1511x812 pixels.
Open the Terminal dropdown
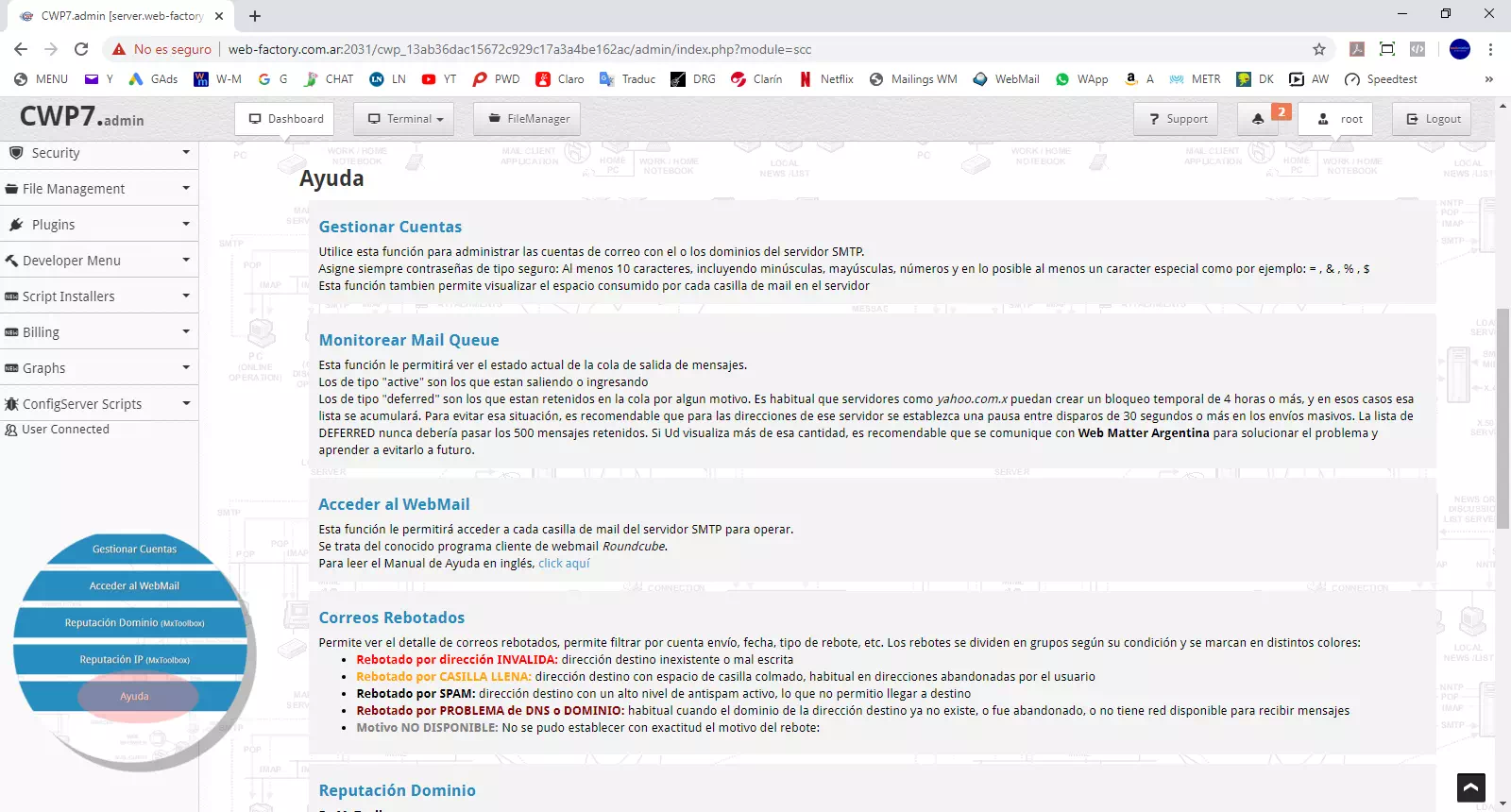click(403, 119)
